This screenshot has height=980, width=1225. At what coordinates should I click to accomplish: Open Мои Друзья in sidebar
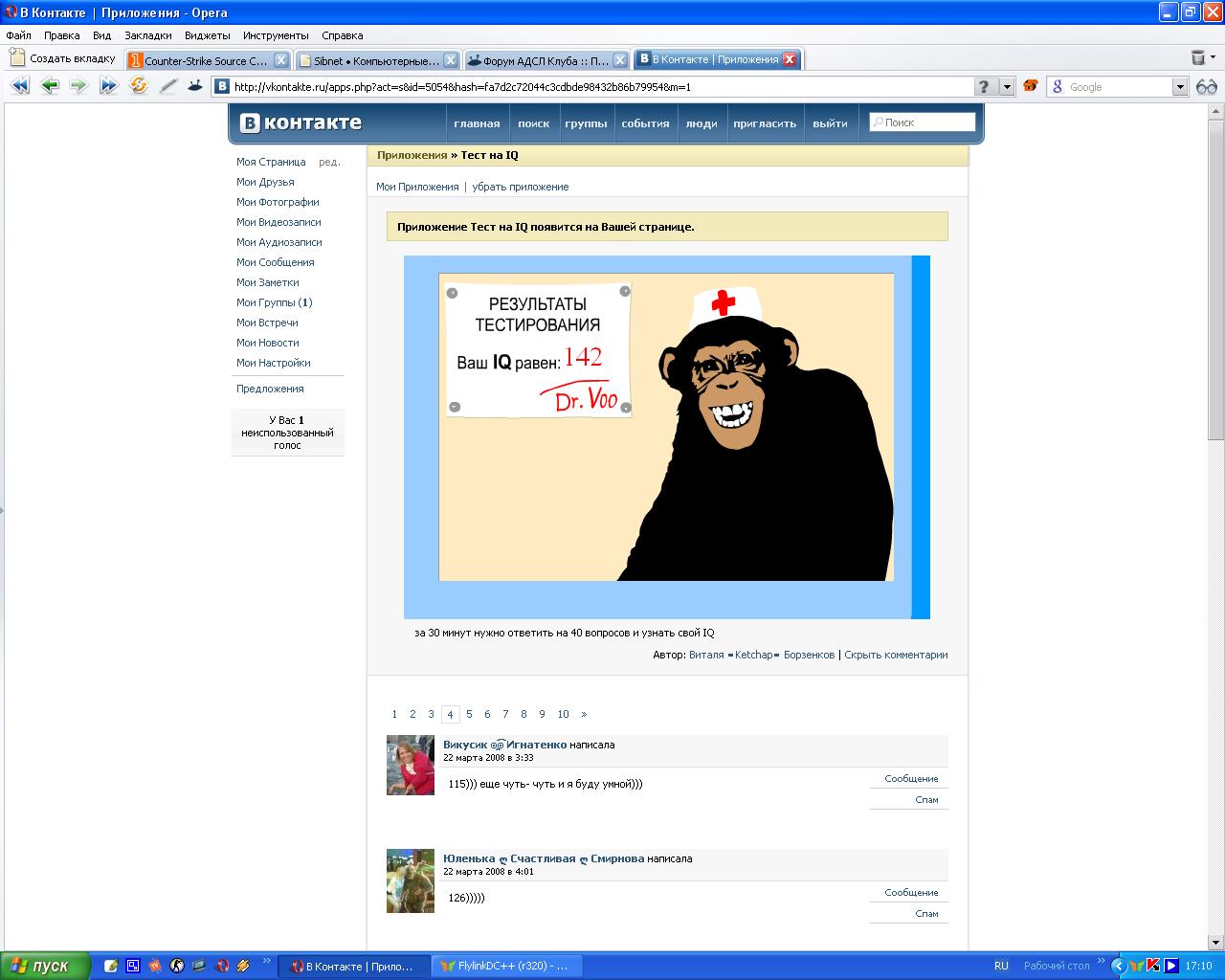(x=265, y=182)
